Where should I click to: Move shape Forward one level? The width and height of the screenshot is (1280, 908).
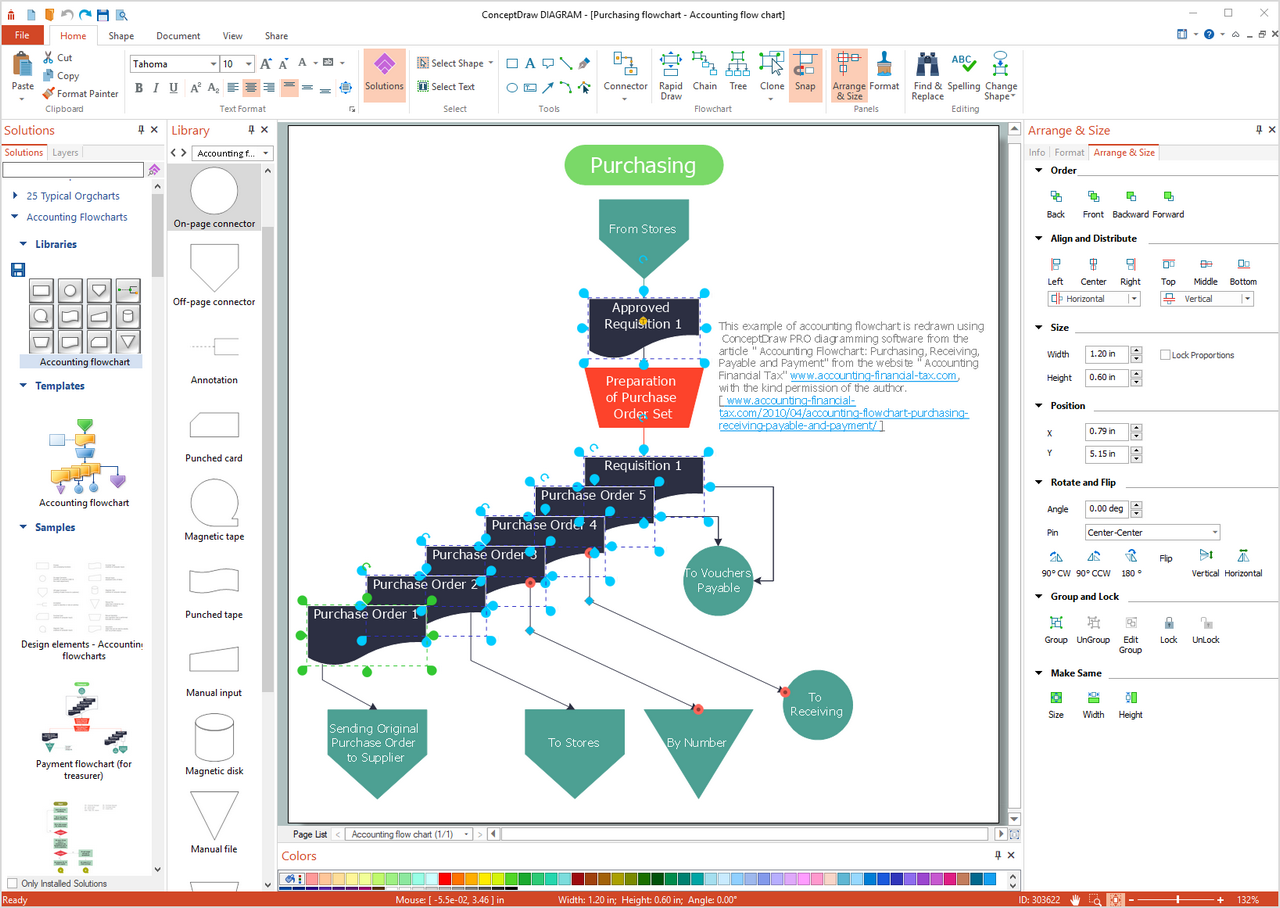(x=1168, y=204)
